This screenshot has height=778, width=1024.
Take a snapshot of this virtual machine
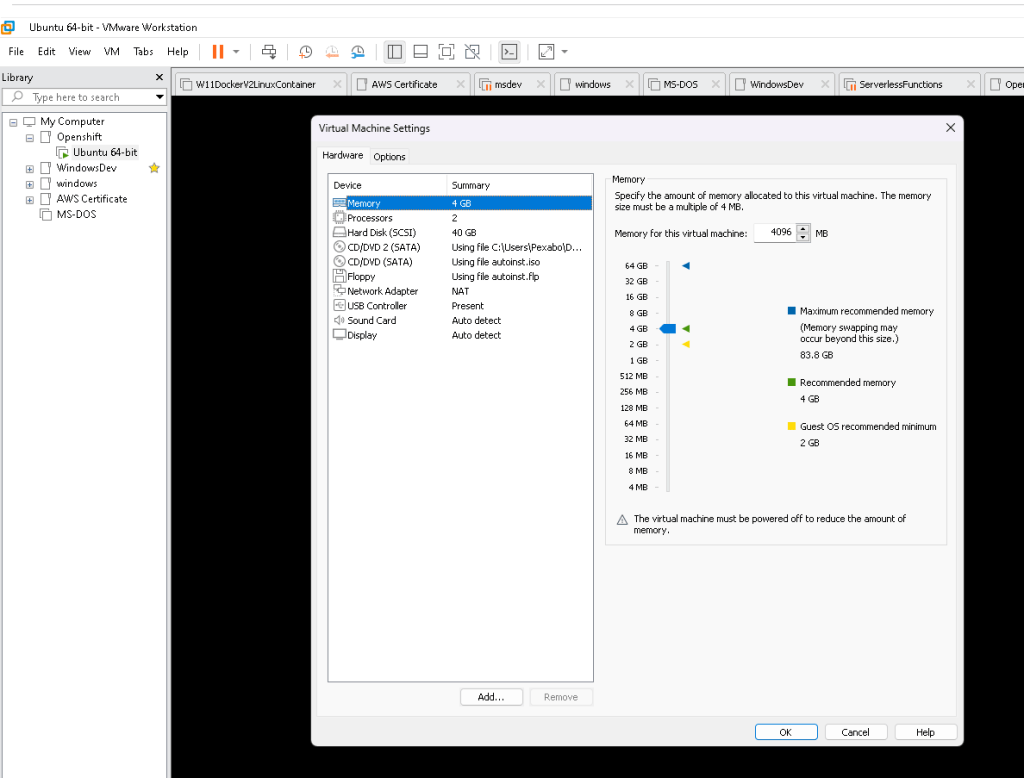click(x=305, y=52)
